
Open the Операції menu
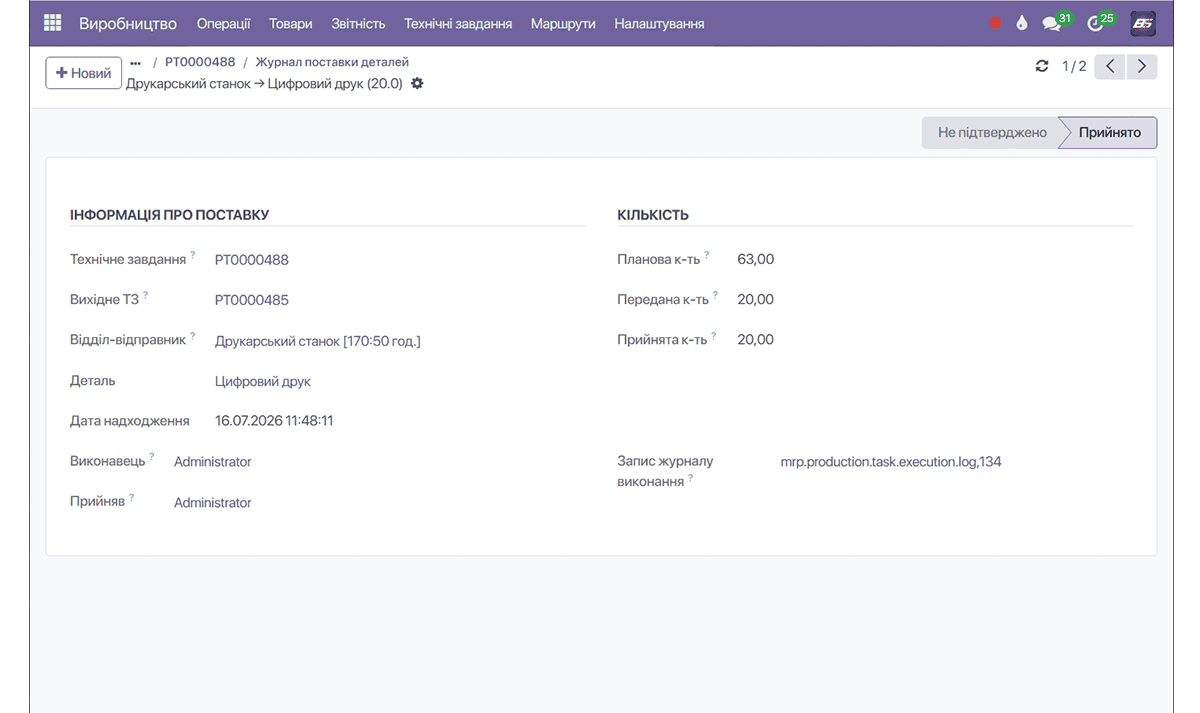click(x=224, y=23)
